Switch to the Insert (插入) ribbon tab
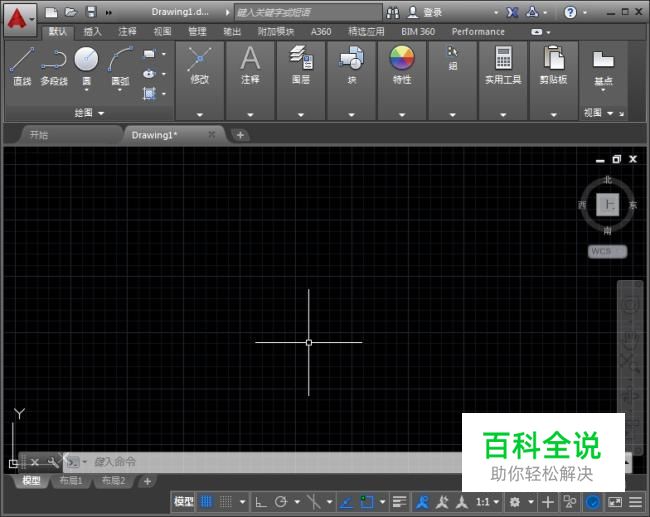 tap(92, 32)
